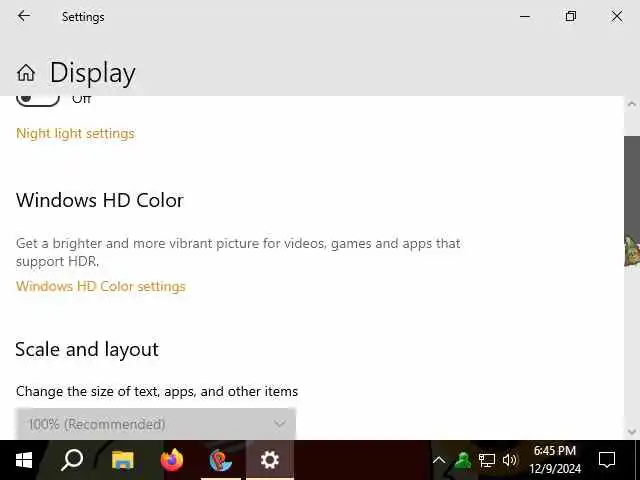This screenshot has height=480, width=640.
Task: Click the scrollbar down arrow
Action: [x=632, y=431]
